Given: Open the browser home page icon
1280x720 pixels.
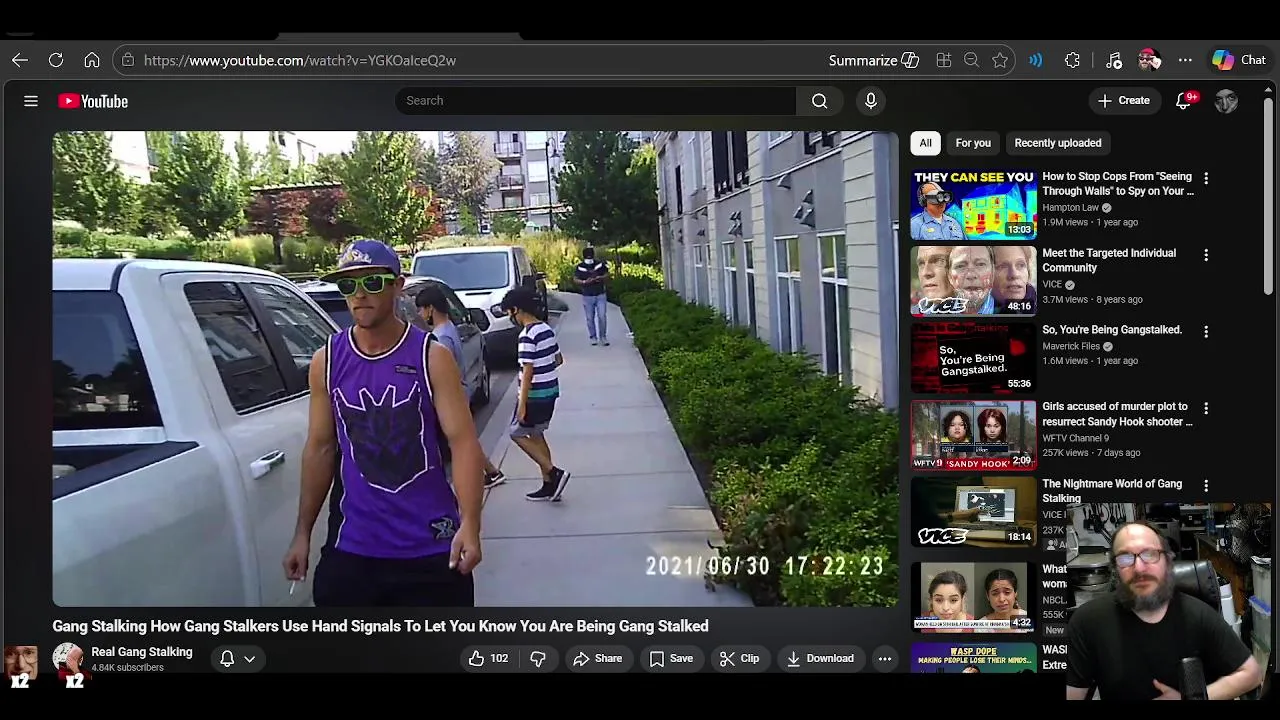Looking at the screenshot, I should pos(92,60).
